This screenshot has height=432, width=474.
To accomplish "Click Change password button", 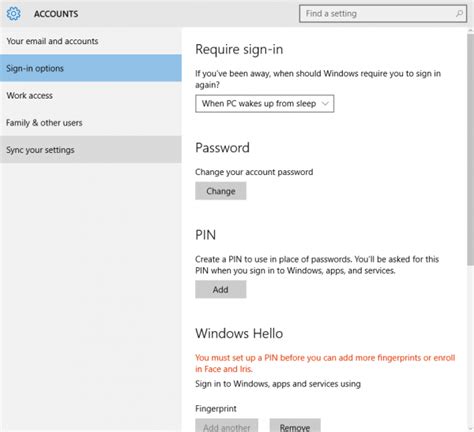I will coord(221,191).
